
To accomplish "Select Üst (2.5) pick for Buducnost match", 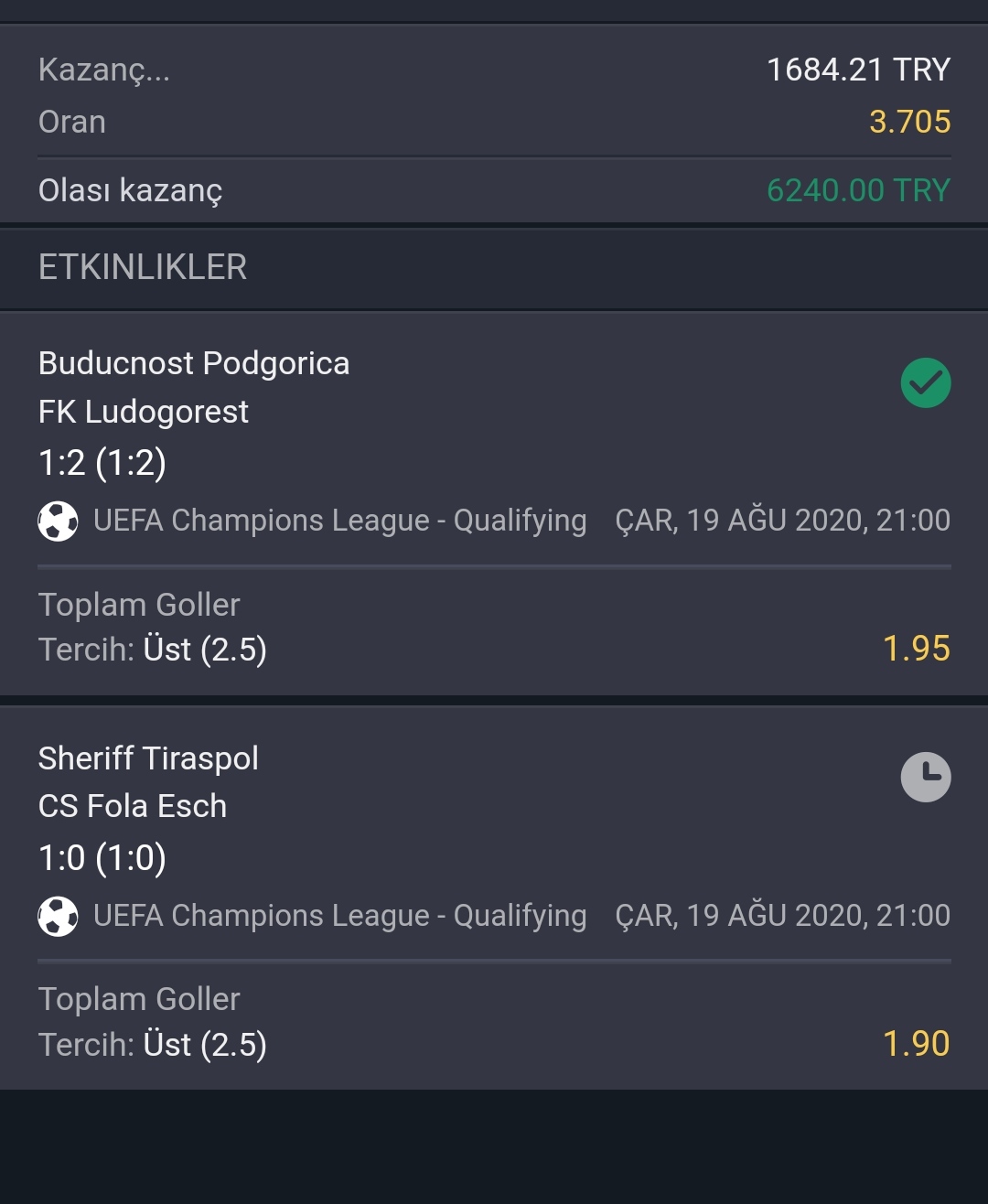I will (205, 650).
